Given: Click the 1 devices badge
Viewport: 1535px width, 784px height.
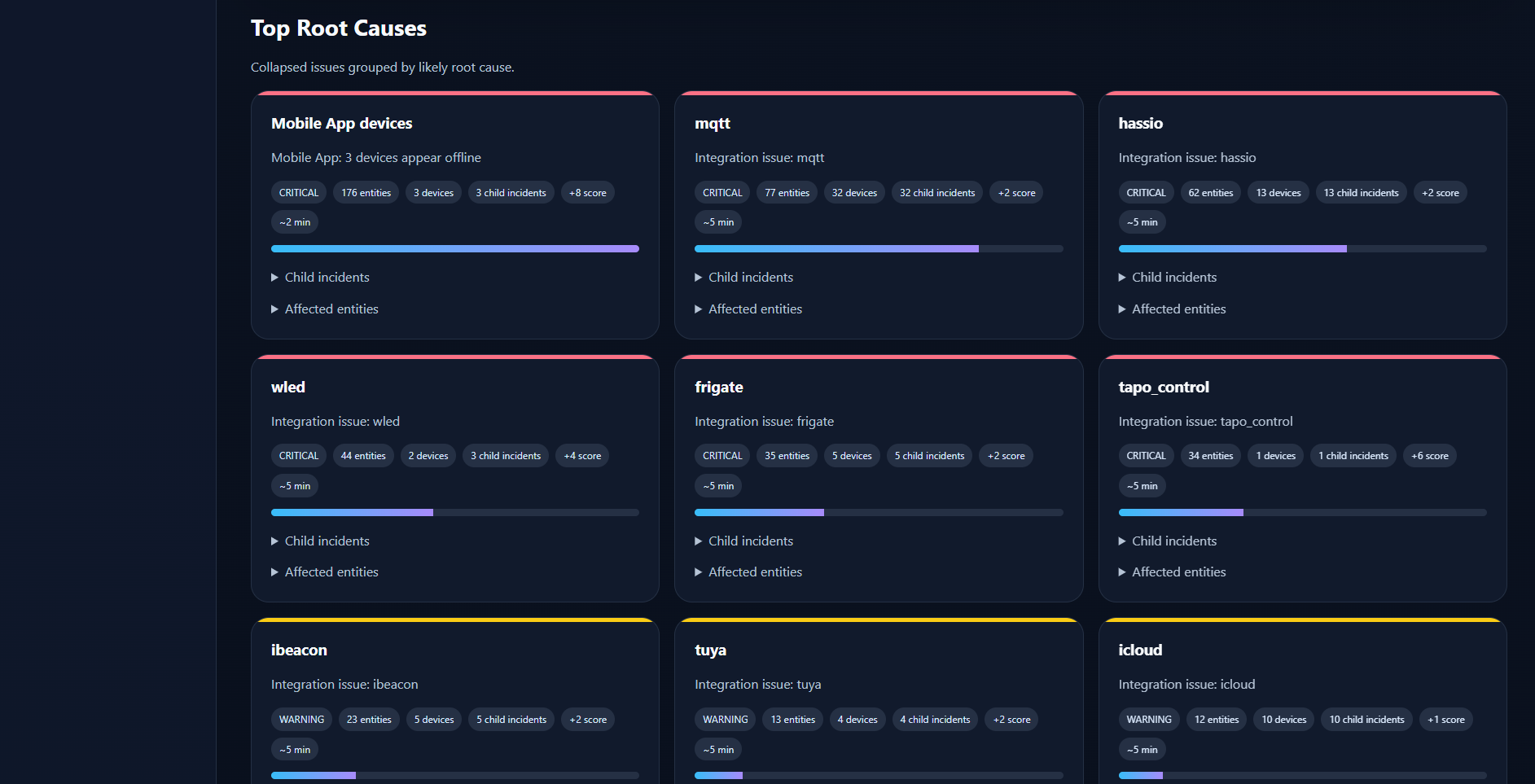Looking at the screenshot, I should click(x=1276, y=456).
